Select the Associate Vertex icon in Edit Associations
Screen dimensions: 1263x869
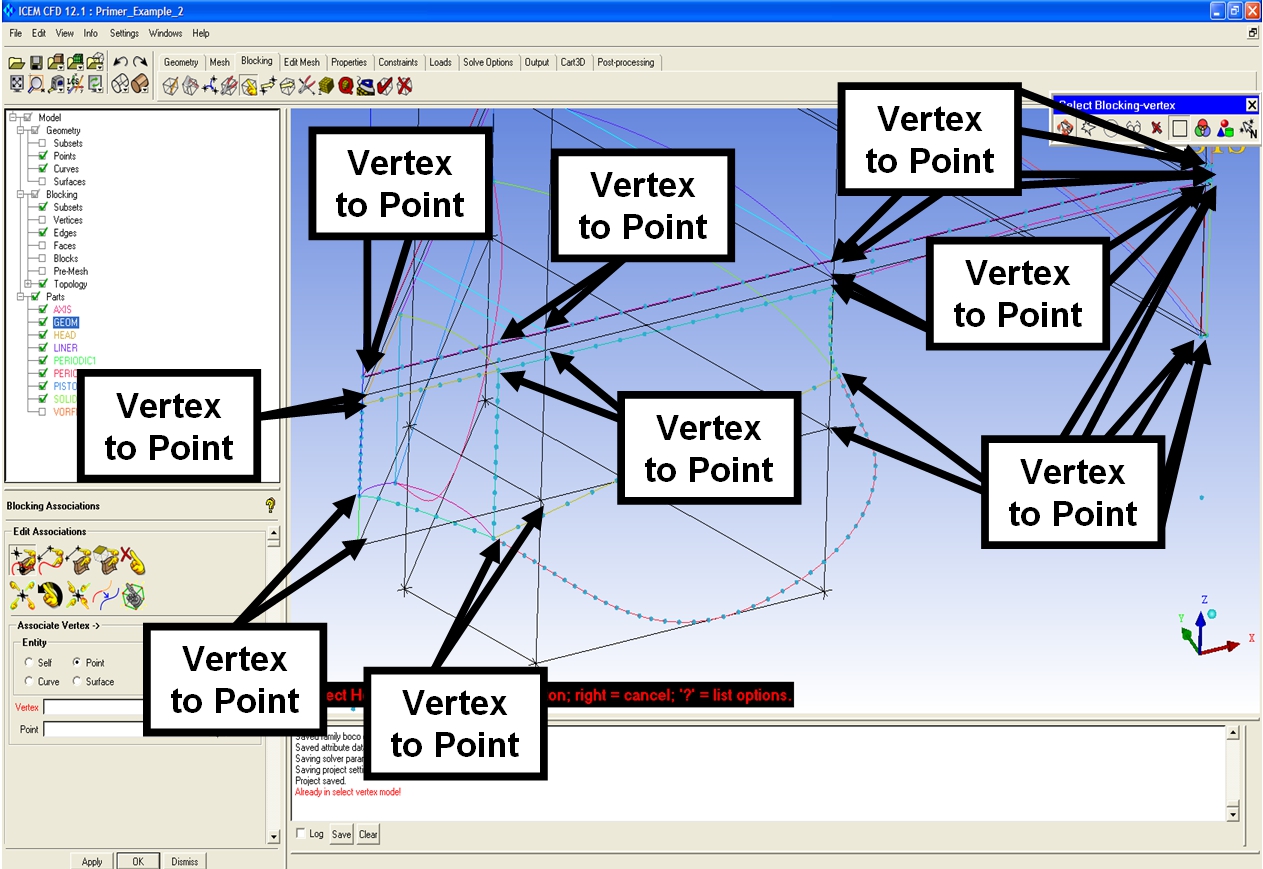(x=20, y=560)
